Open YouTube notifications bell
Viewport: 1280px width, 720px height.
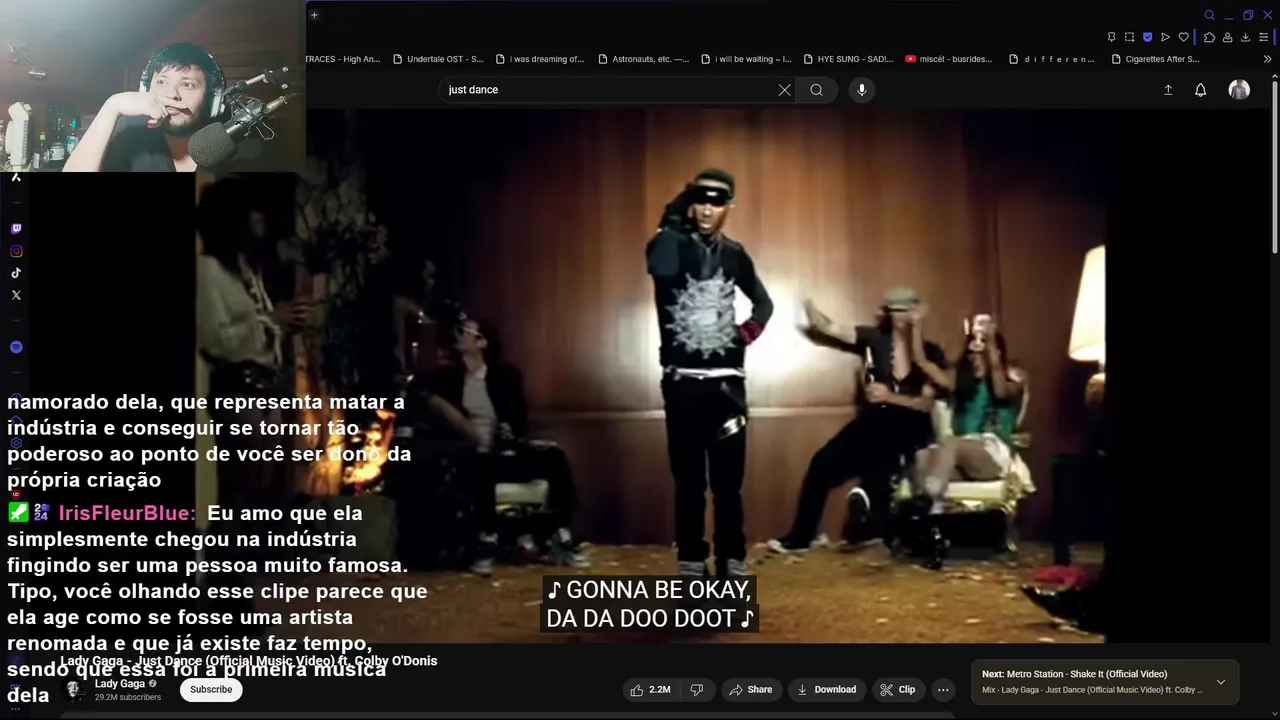[x=1201, y=90]
